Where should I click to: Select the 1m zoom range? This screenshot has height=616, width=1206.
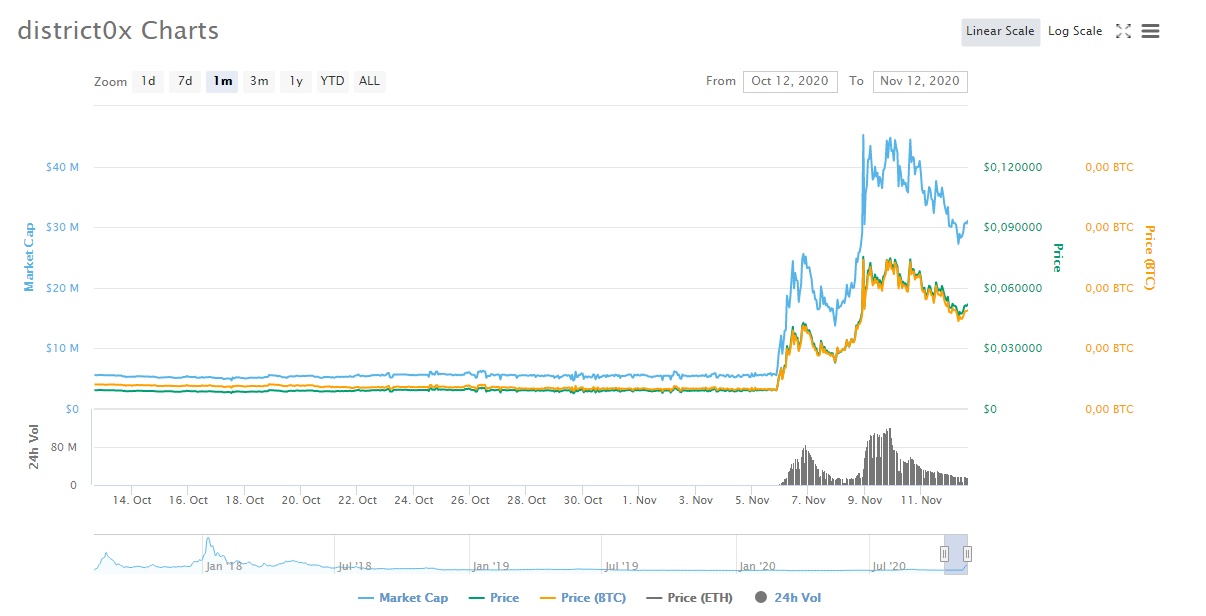coord(222,81)
